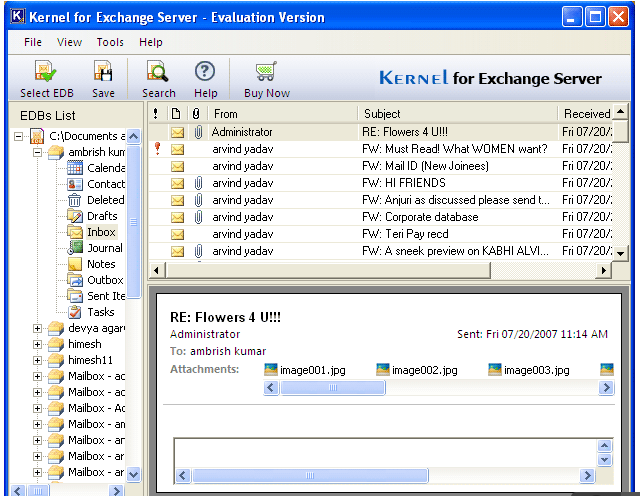This screenshot has height=496, width=640.
Task: Expand the himesh mailbox
Action: 37,344
